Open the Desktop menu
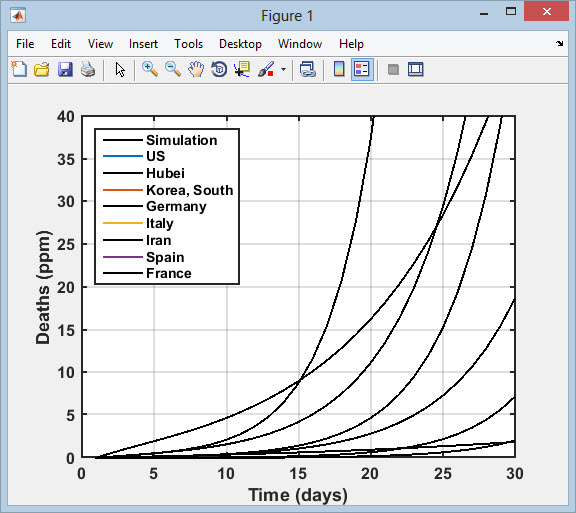This screenshot has width=576, height=513. tap(240, 44)
